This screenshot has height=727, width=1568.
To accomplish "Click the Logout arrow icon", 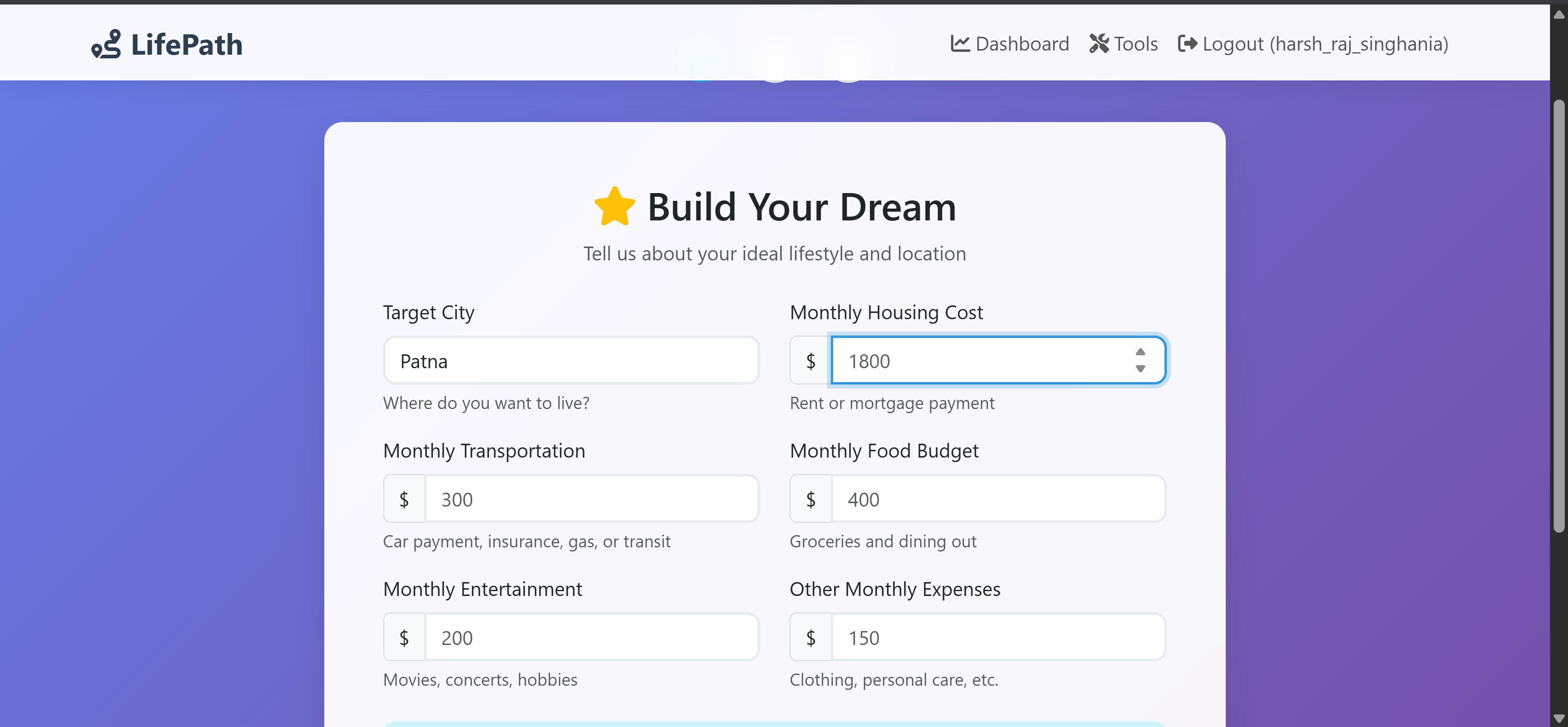I will [1187, 44].
